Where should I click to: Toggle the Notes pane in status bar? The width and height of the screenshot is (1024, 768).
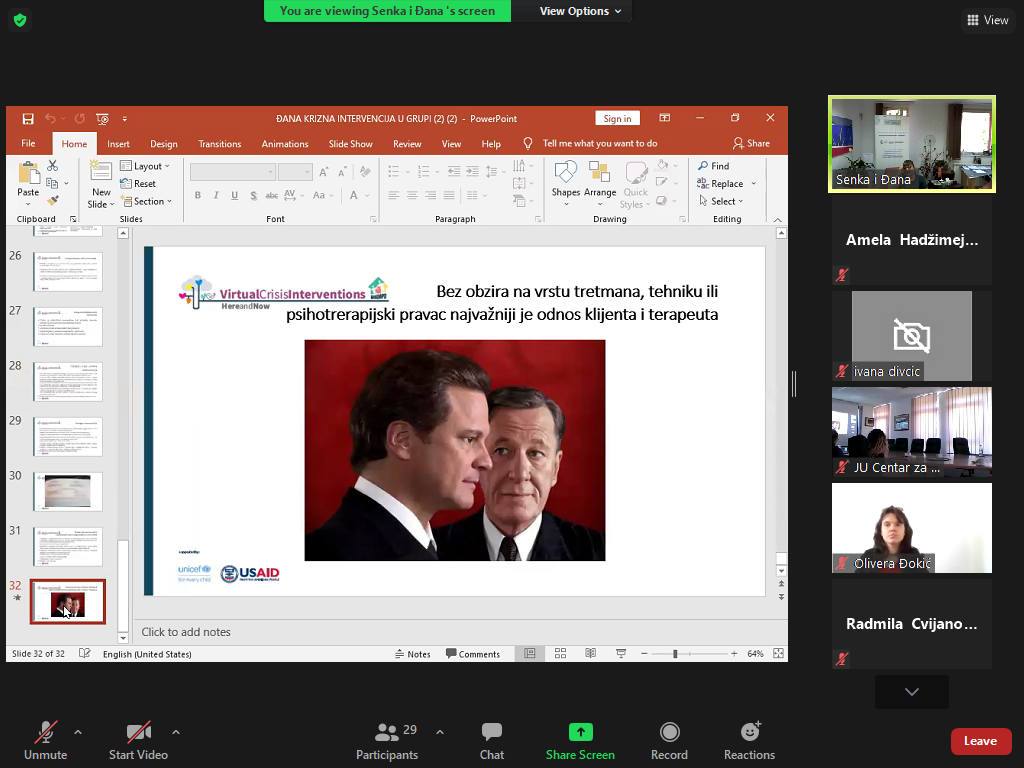pos(412,654)
